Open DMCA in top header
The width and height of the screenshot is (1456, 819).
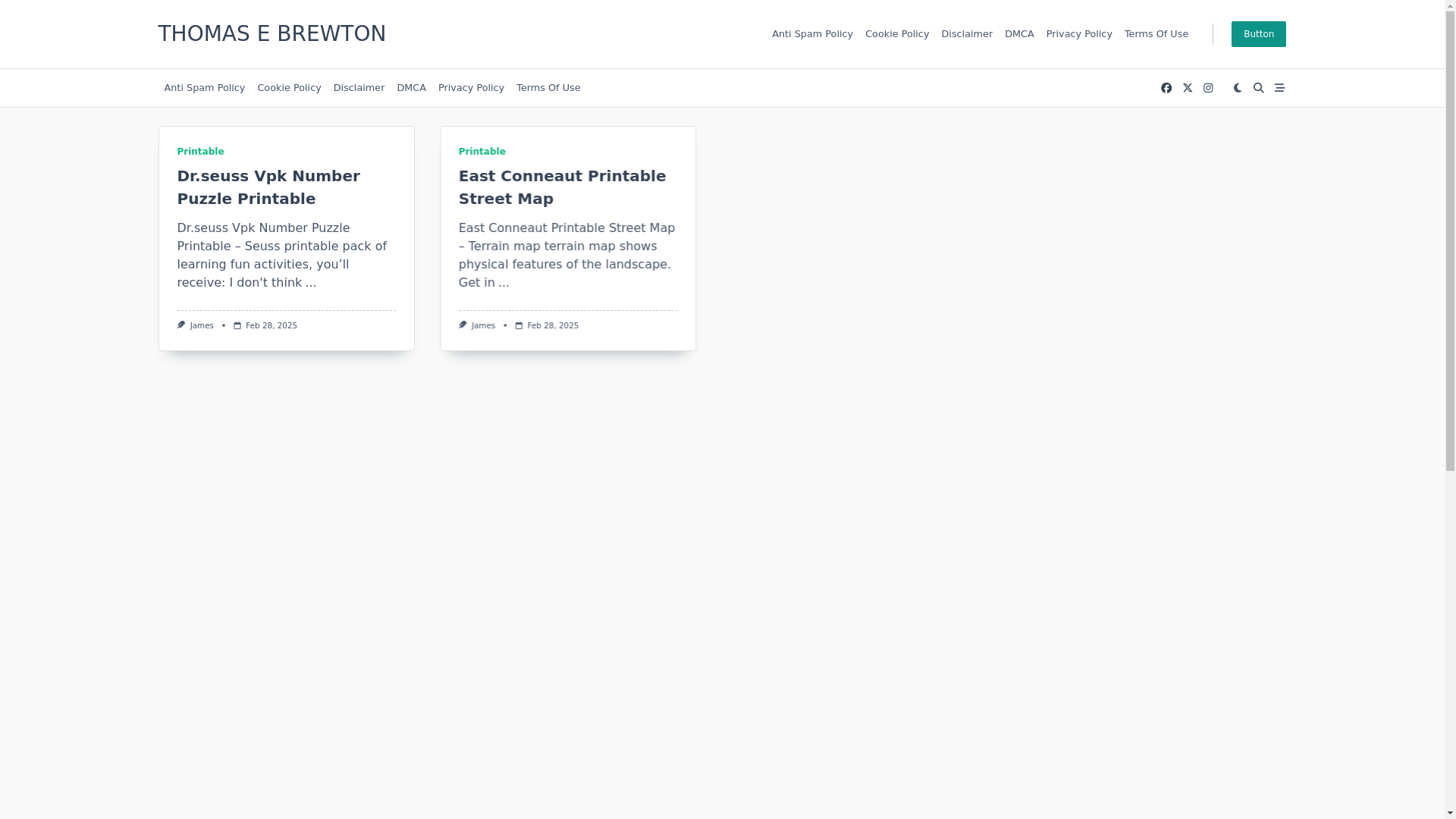coord(1019,34)
